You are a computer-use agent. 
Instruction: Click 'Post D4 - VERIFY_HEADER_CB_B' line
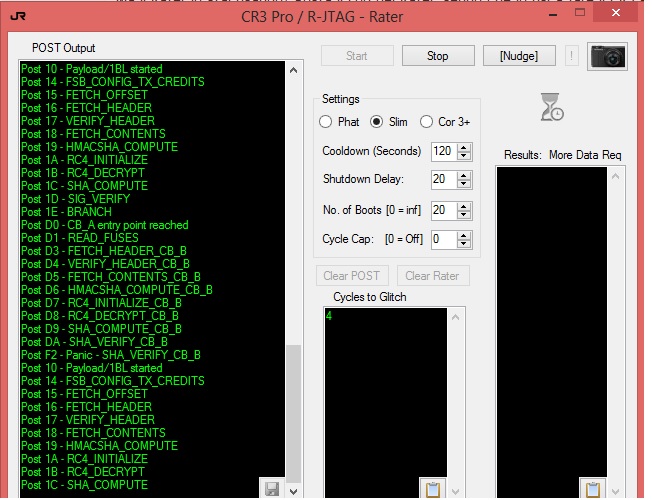106,264
